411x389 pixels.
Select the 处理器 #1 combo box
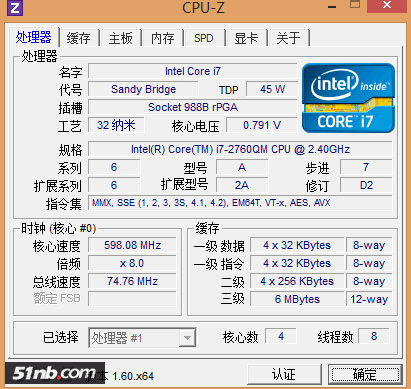(142, 338)
